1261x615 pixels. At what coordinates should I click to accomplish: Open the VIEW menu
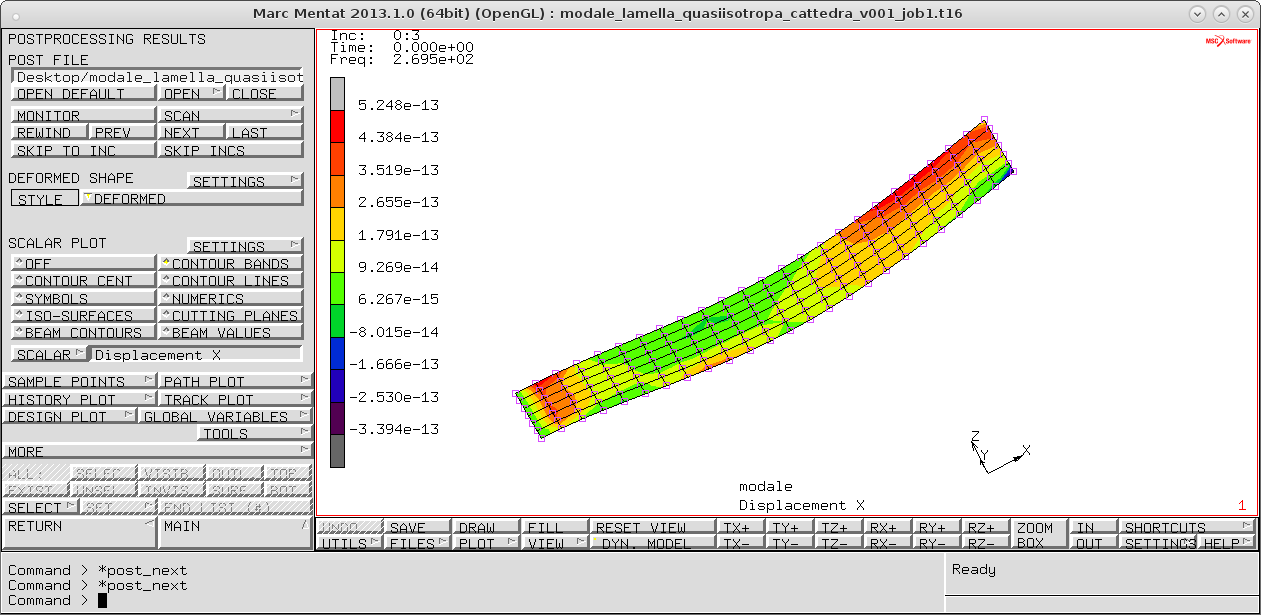[555, 543]
